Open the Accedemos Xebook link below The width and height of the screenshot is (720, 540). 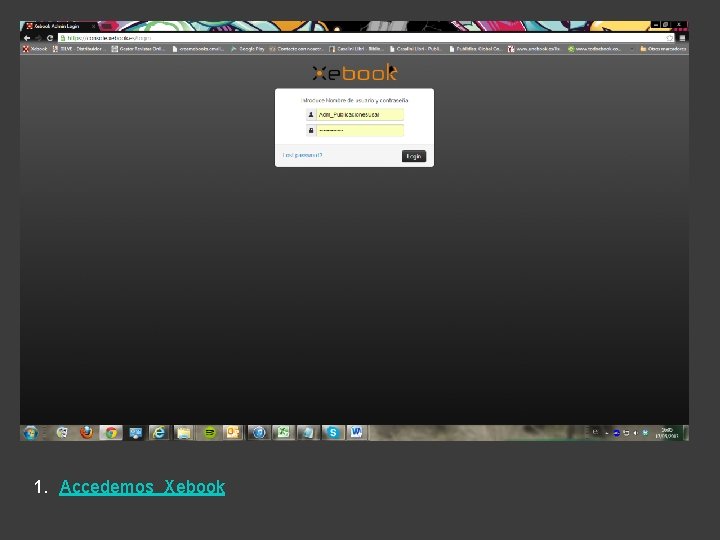pos(142,487)
